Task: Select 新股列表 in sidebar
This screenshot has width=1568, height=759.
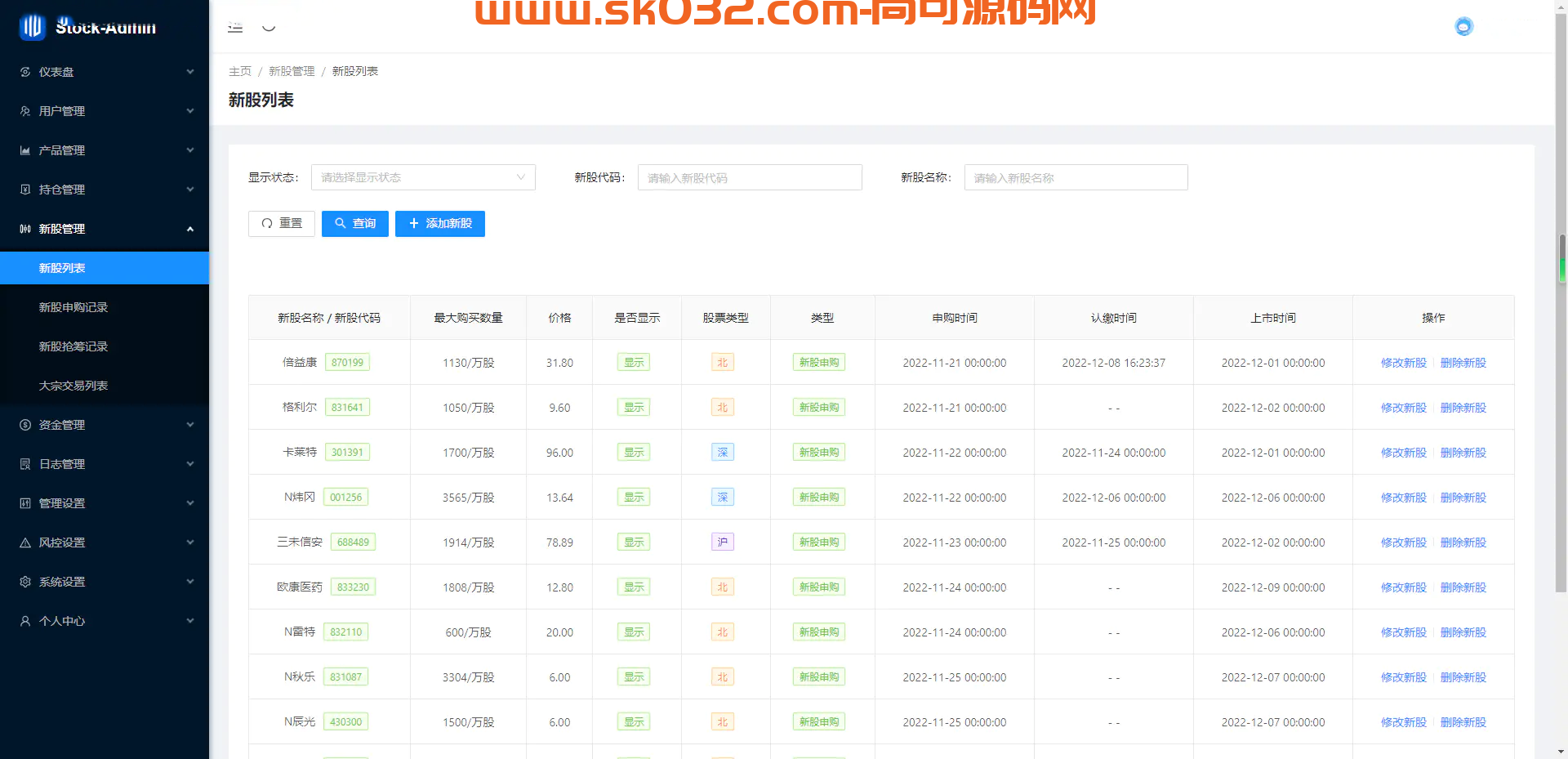Action: point(105,268)
